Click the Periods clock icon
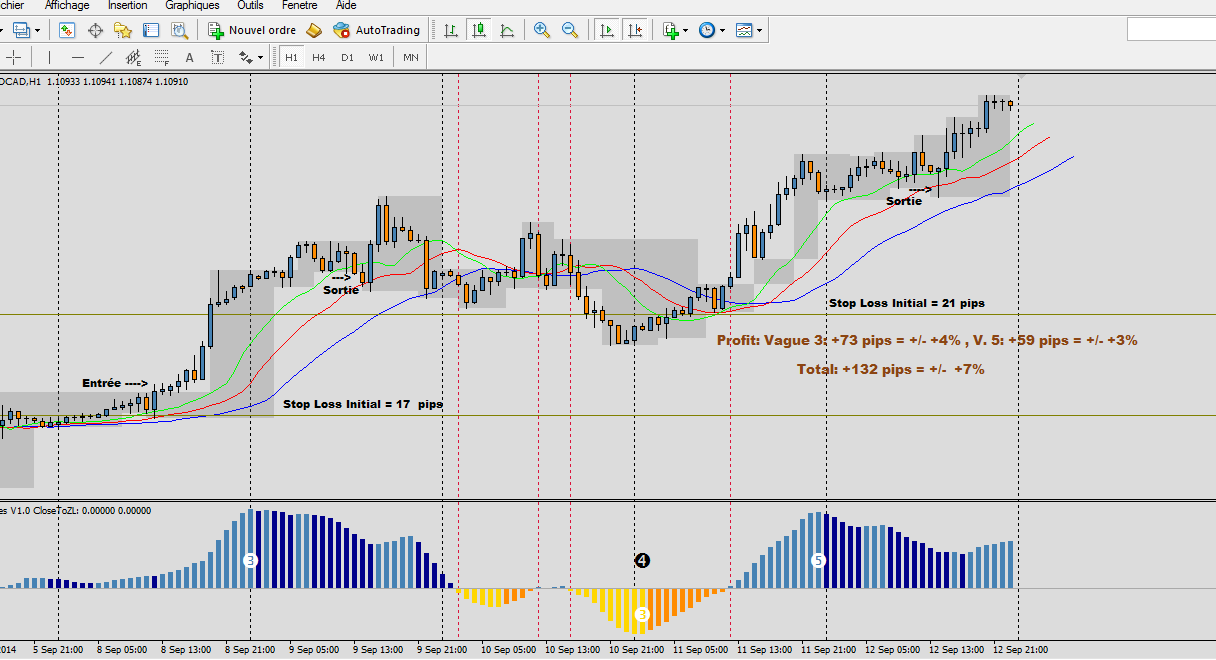Image resolution: width=1216 pixels, height=660 pixels. point(707,30)
